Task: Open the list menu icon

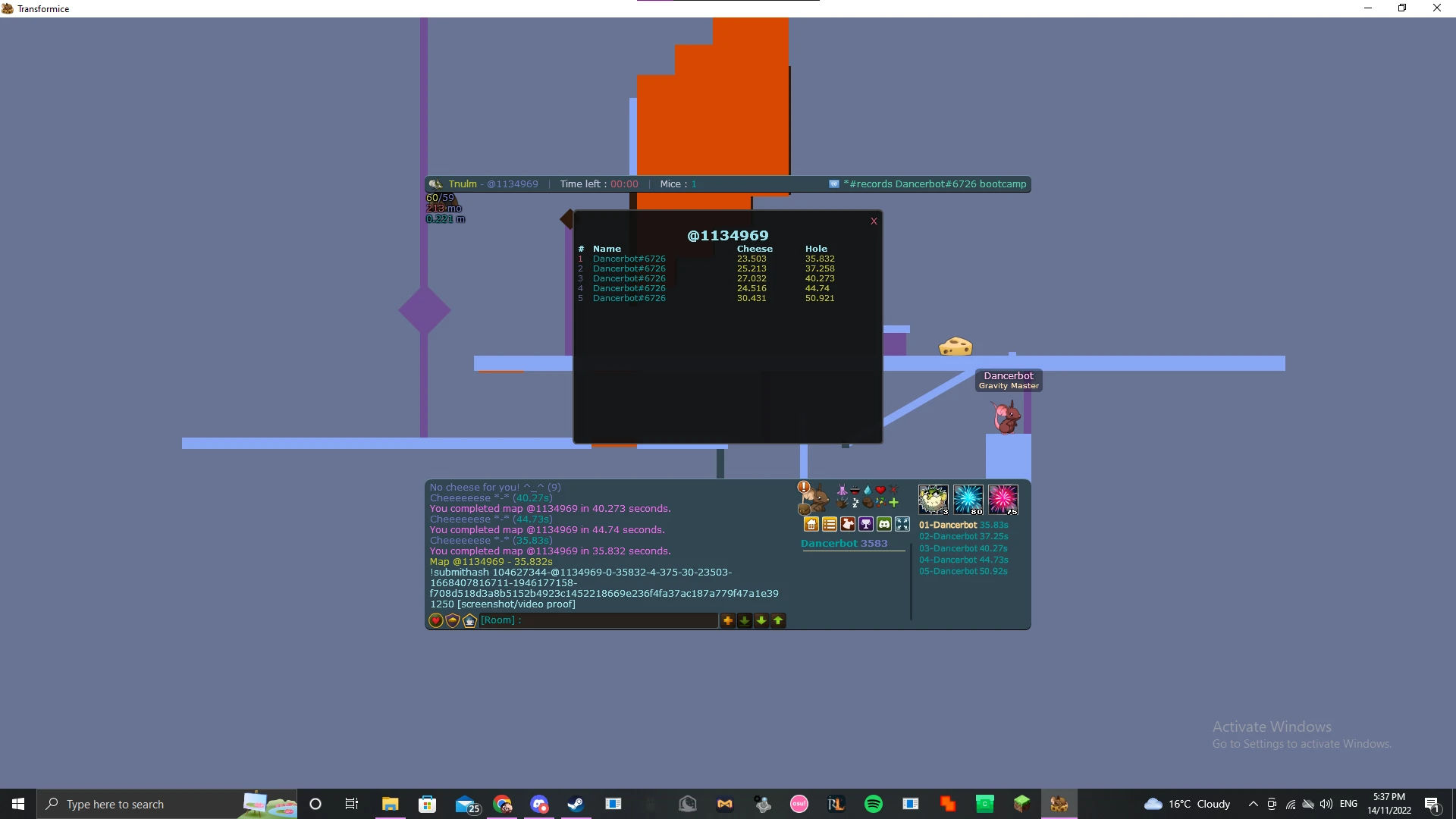Action: [x=830, y=524]
